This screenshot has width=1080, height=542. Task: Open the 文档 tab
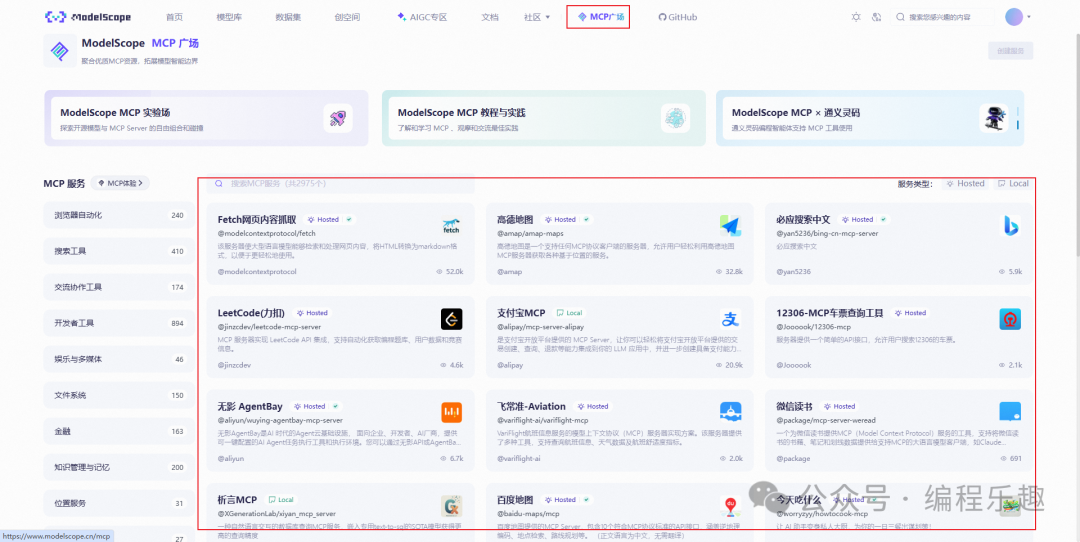pyautogui.click(x=490, y=17)
